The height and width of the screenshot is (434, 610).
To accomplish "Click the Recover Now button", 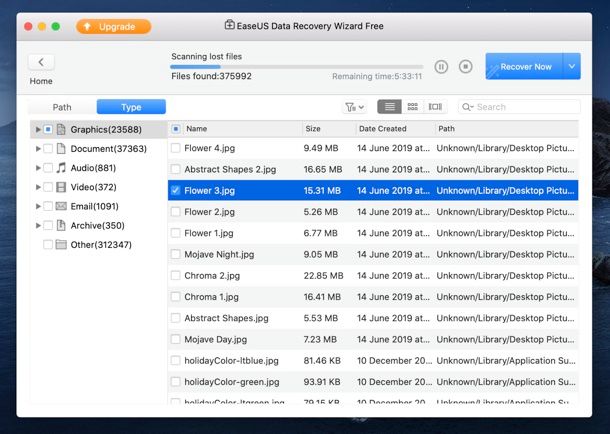I will click(x=524, y=66).
